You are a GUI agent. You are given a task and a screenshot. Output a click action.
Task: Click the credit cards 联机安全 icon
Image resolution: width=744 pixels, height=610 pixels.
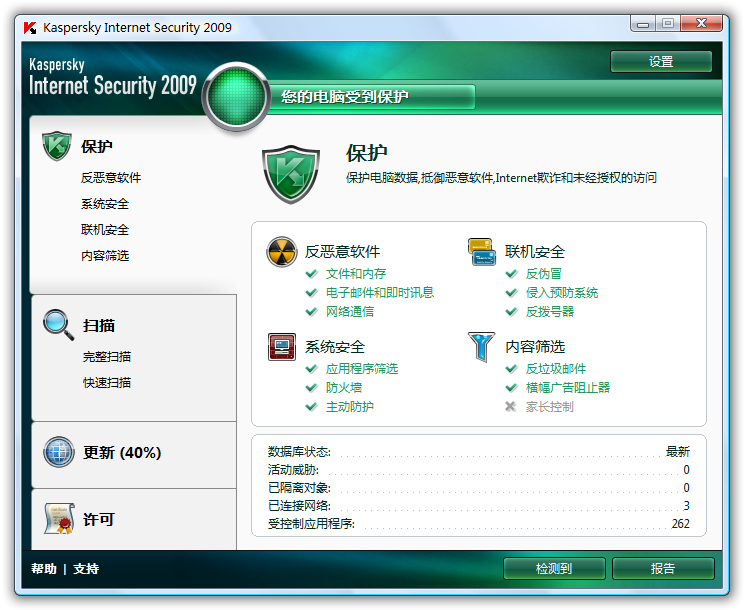pyautogui.click(x=482, y=251)
